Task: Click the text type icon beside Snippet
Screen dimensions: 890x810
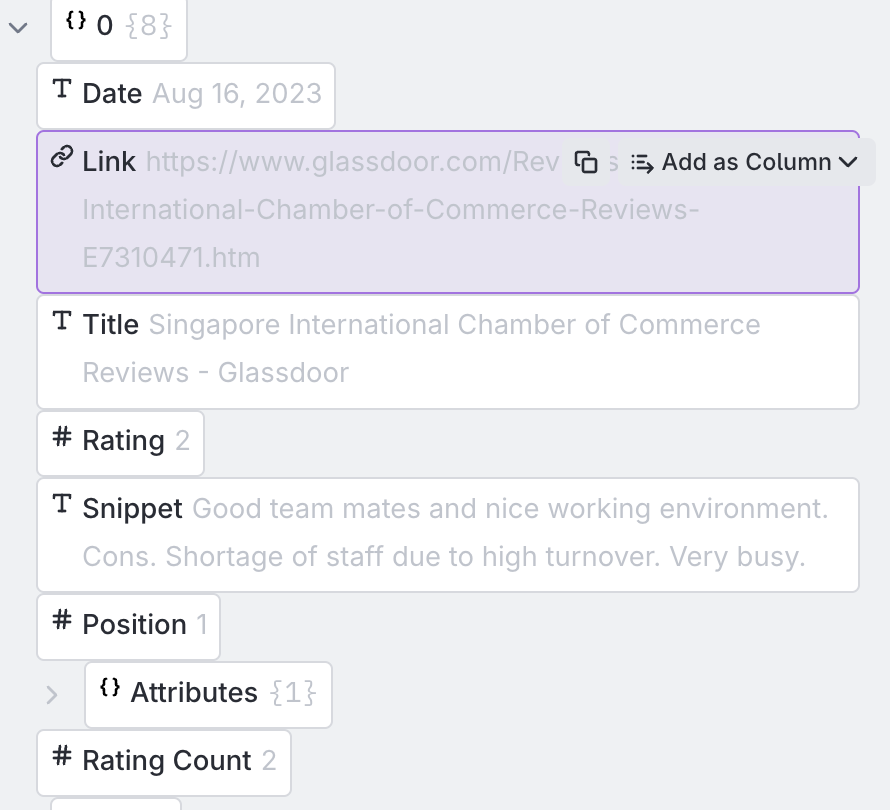Action: [x=62, y=505]
